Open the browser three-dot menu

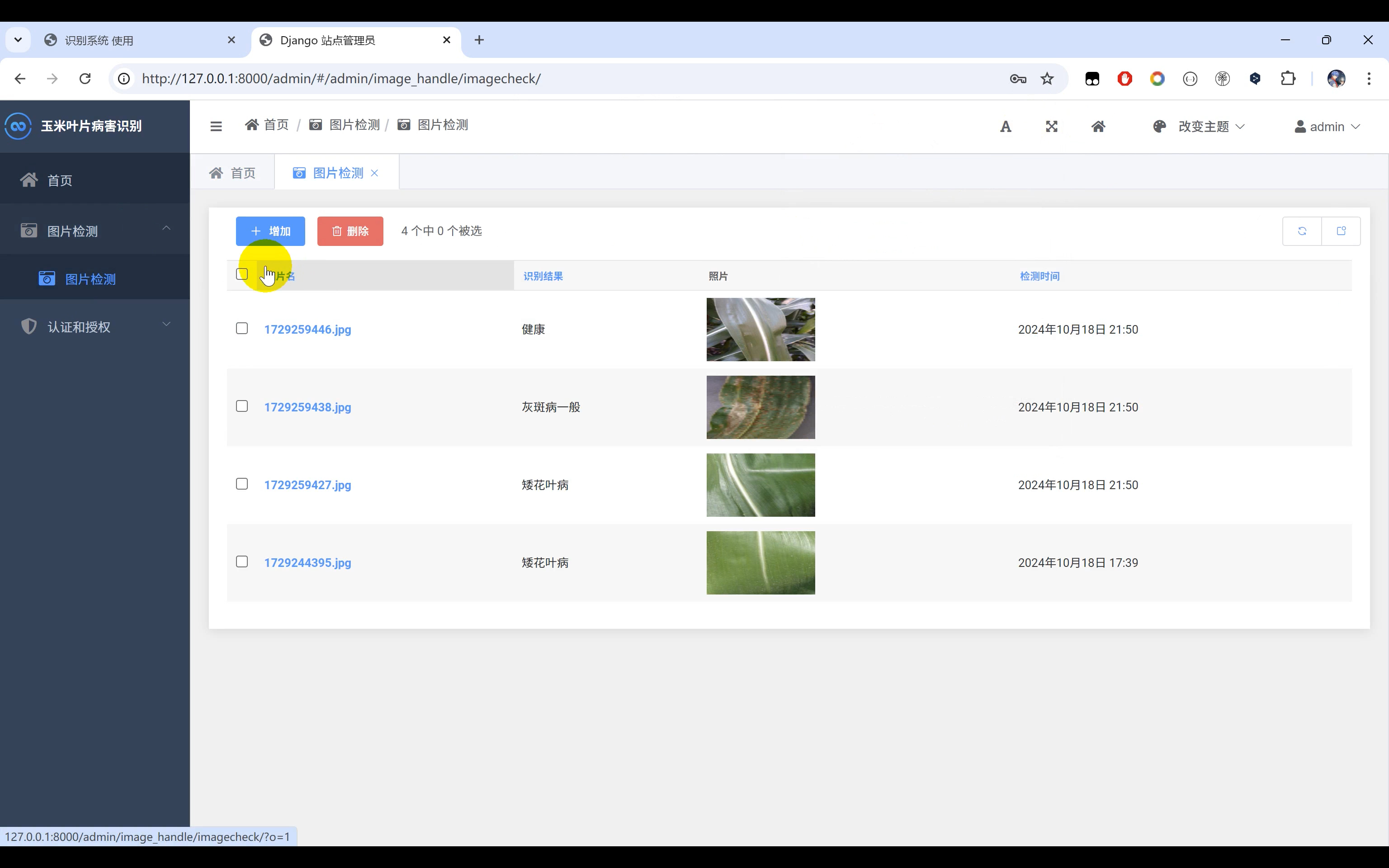point(1369,79)
